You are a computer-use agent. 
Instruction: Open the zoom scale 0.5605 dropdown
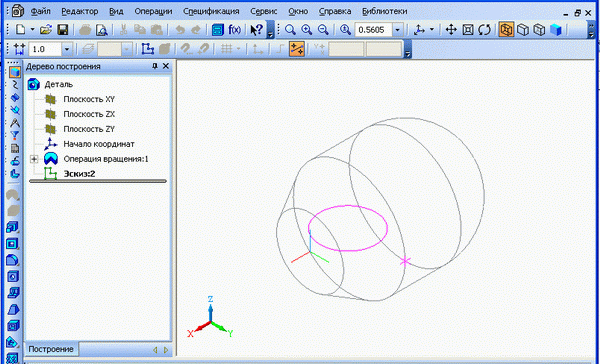pyautogui.click(x=398, y=30)
